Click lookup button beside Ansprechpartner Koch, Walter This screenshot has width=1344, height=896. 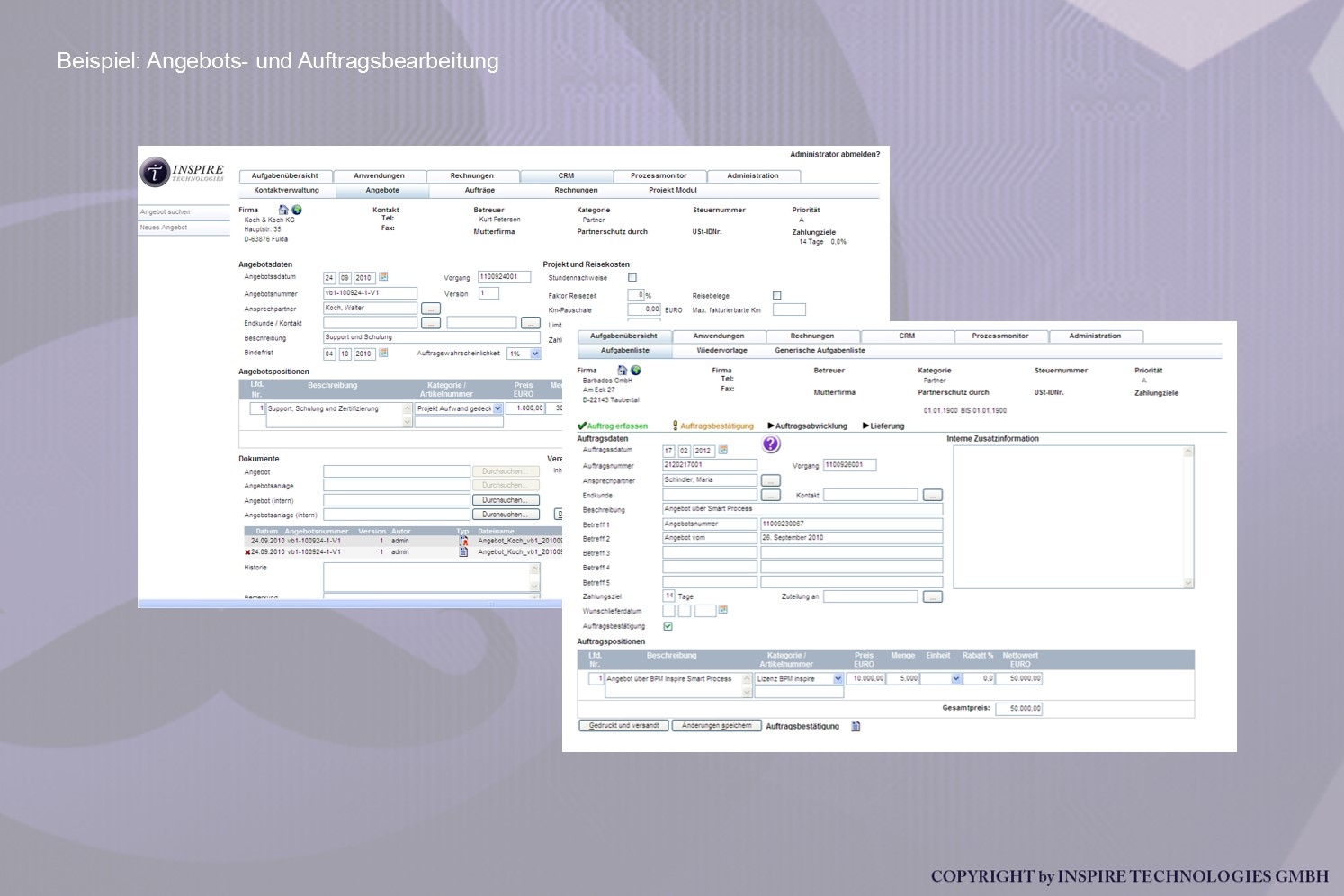point(431,309)
